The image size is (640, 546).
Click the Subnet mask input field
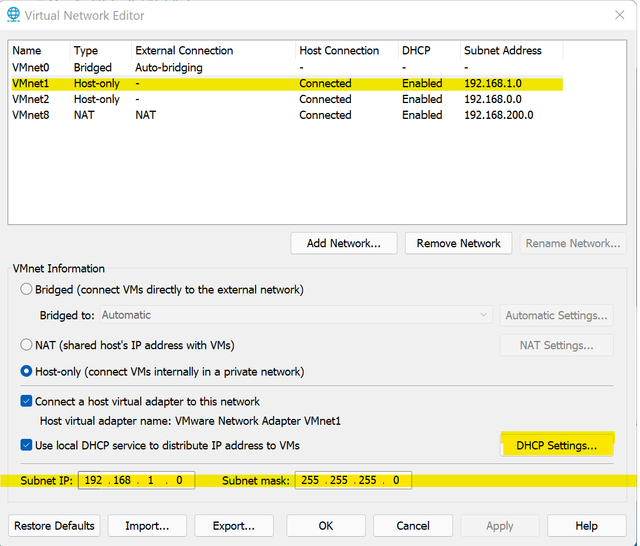coord(350,481)
